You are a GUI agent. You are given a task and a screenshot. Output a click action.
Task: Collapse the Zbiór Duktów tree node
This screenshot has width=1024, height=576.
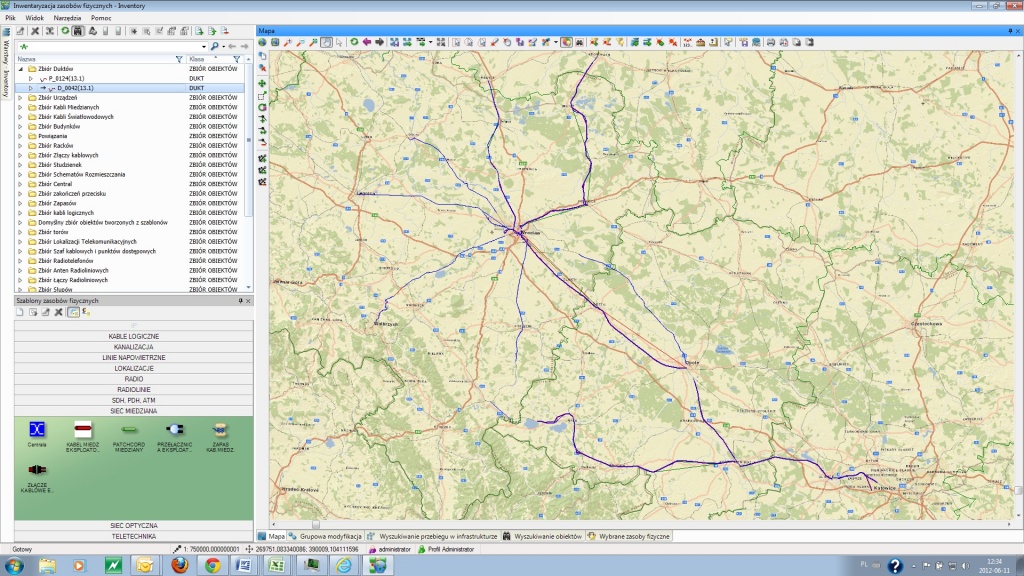[x=20, y=69]
